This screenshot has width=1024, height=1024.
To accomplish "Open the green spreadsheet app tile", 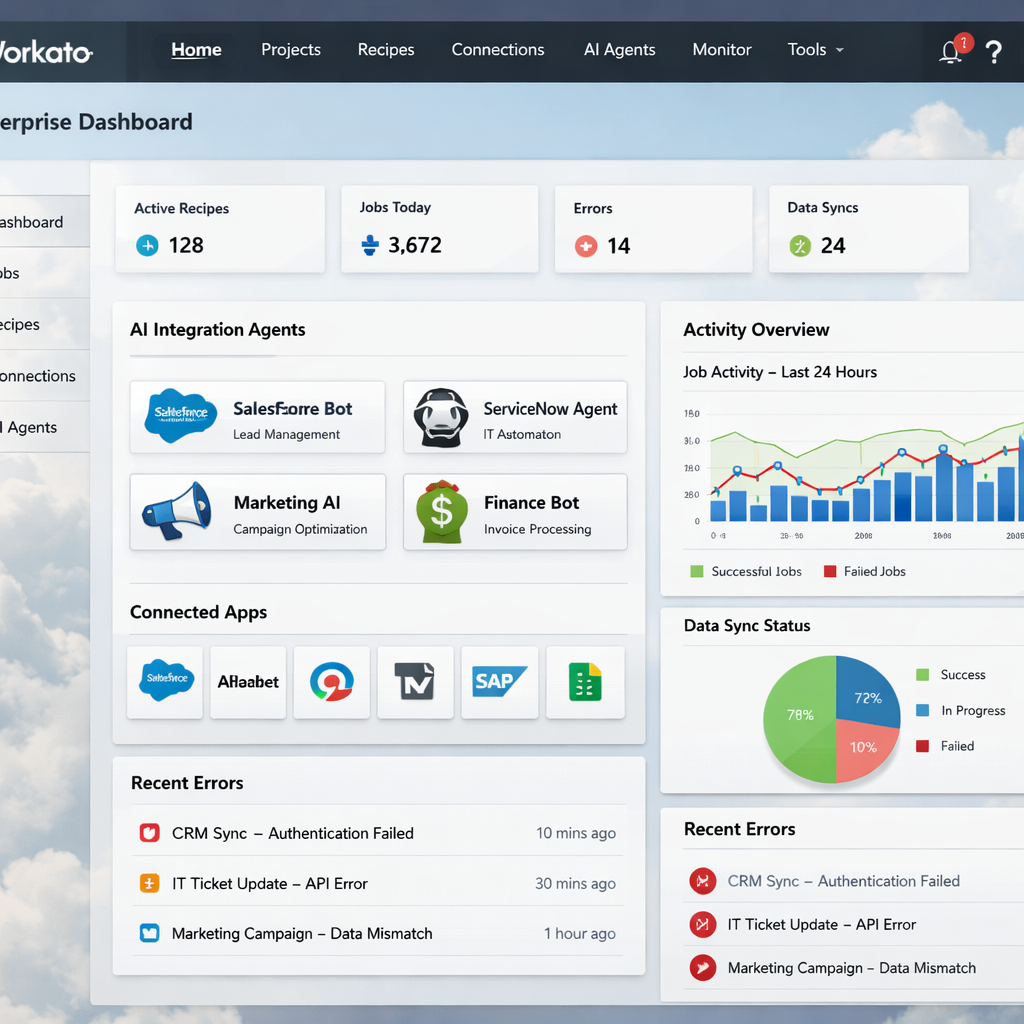I will coord(585,682).
